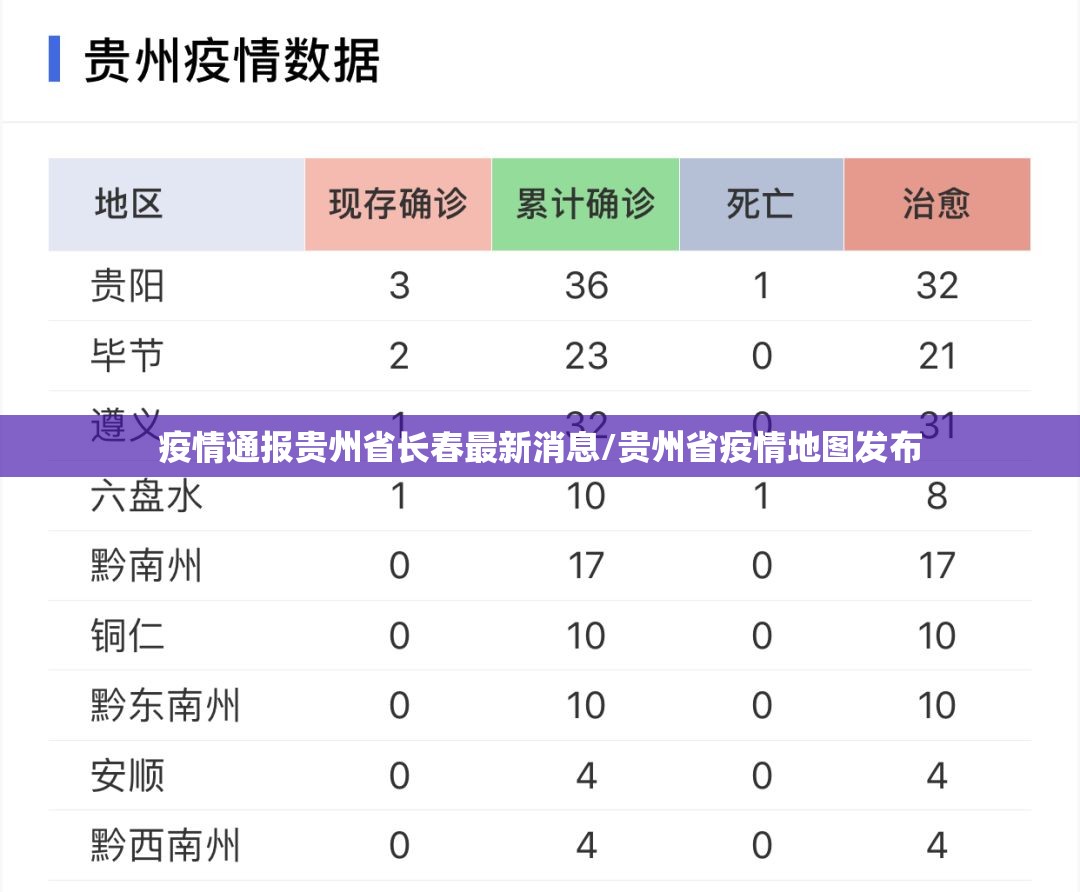
Task: Click 贵阳's cumulative confirmed value 36
Action: [586, 286]
